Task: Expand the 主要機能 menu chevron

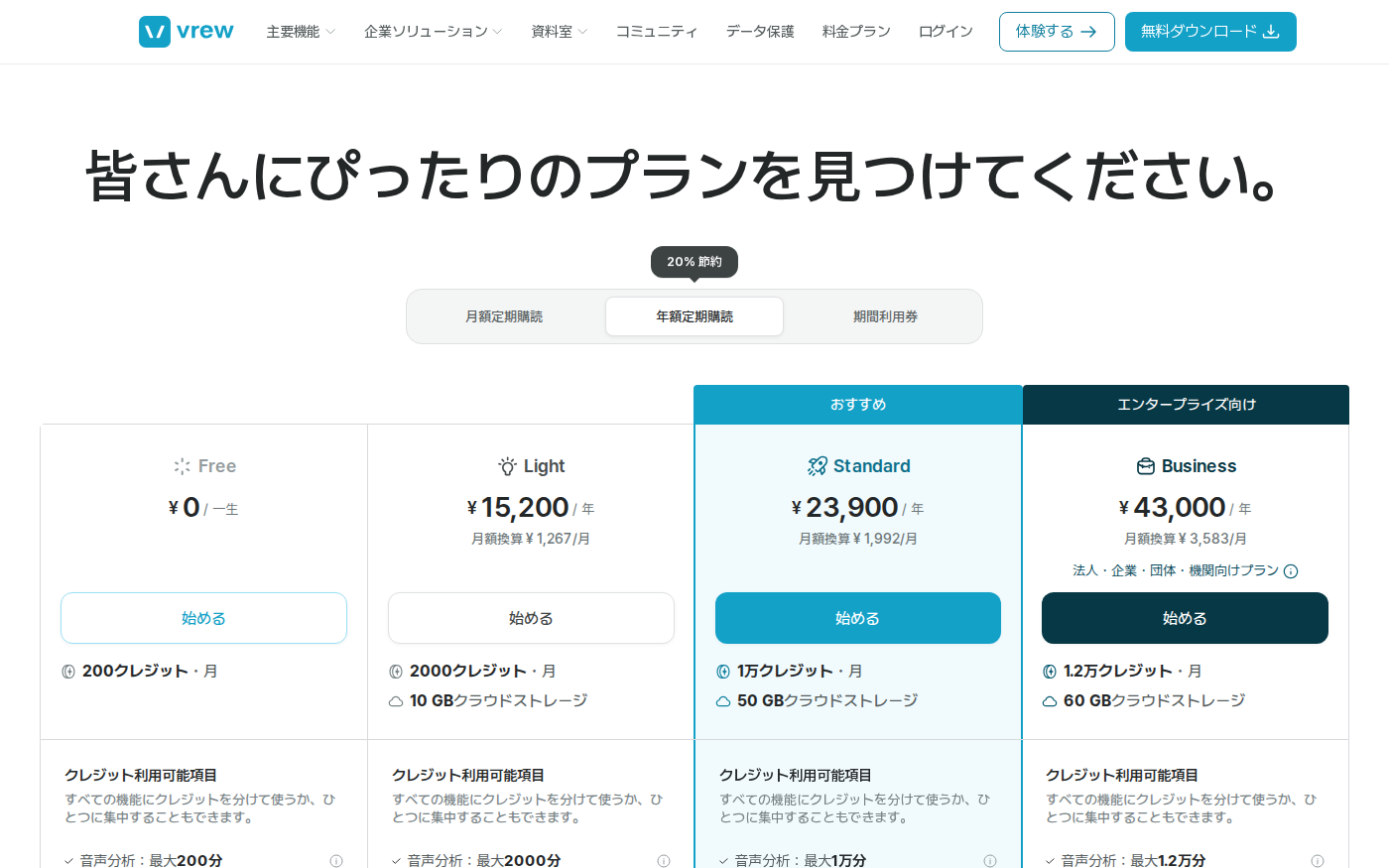Action: (x=330, y=32)
